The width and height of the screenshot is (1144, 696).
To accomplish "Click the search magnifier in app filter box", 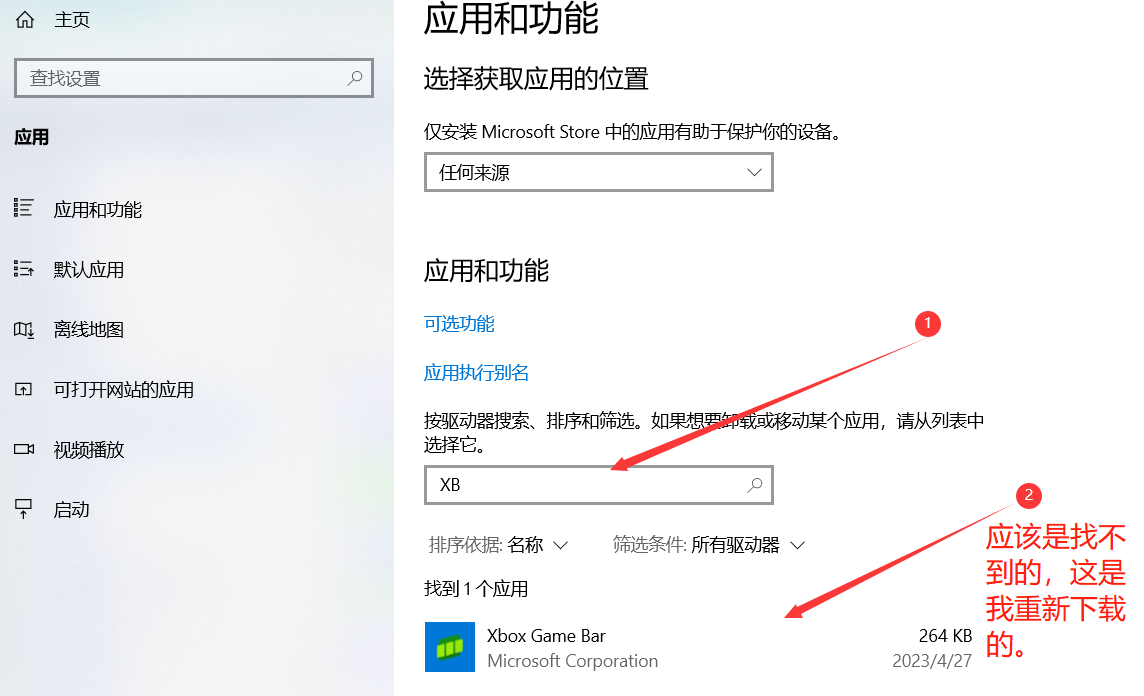I will coord(753,485).
